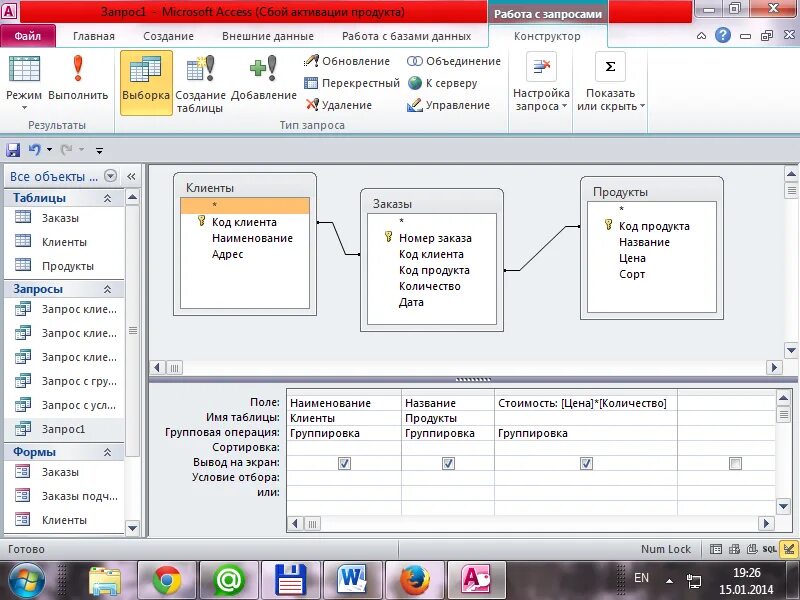Select the Удаление query type
The width and height of the screenshot is (800, 600).
point(339,105)
